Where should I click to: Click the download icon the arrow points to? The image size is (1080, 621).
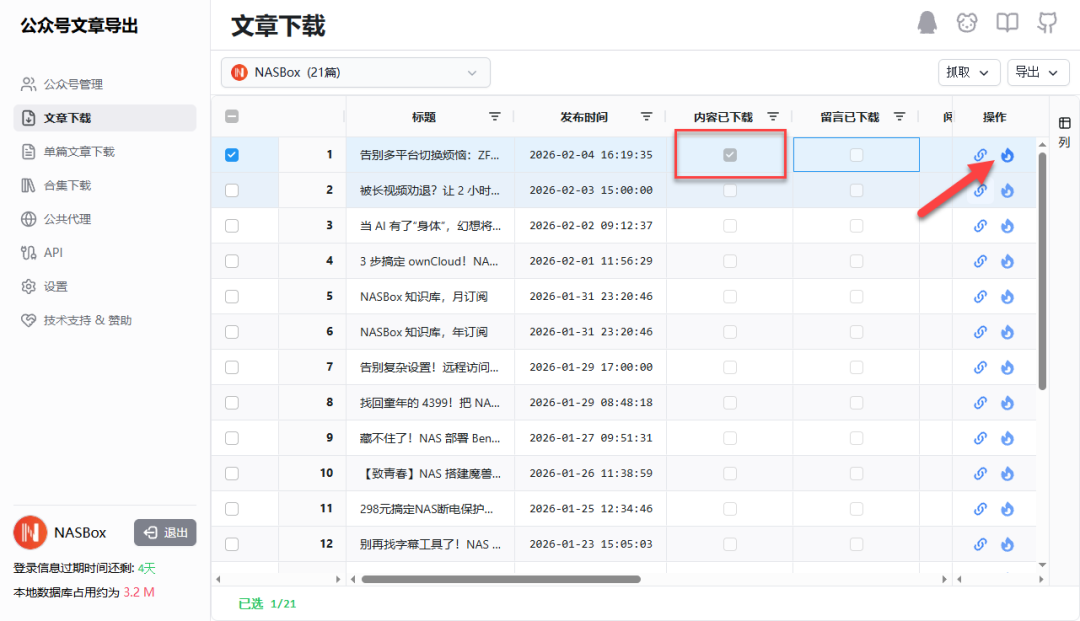pos(1007,154)
